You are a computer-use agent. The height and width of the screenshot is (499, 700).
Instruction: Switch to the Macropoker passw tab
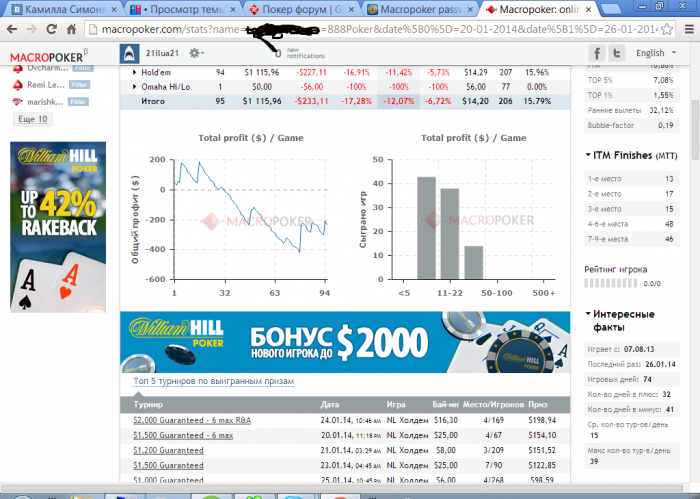tap(418, 9)
